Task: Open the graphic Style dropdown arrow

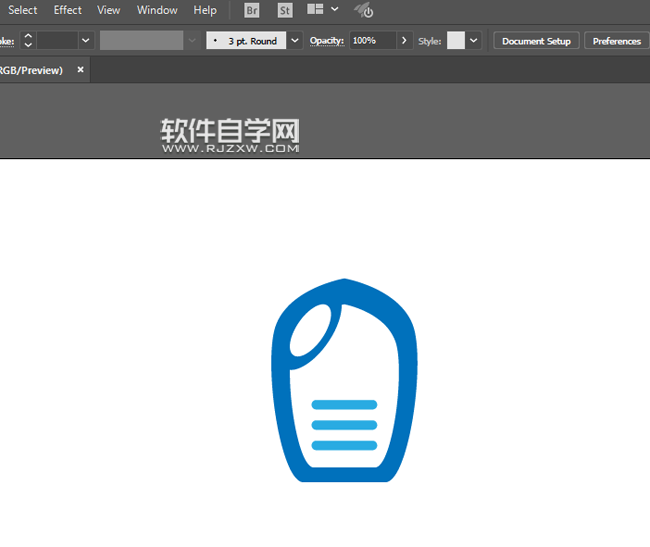Action: 474,41
